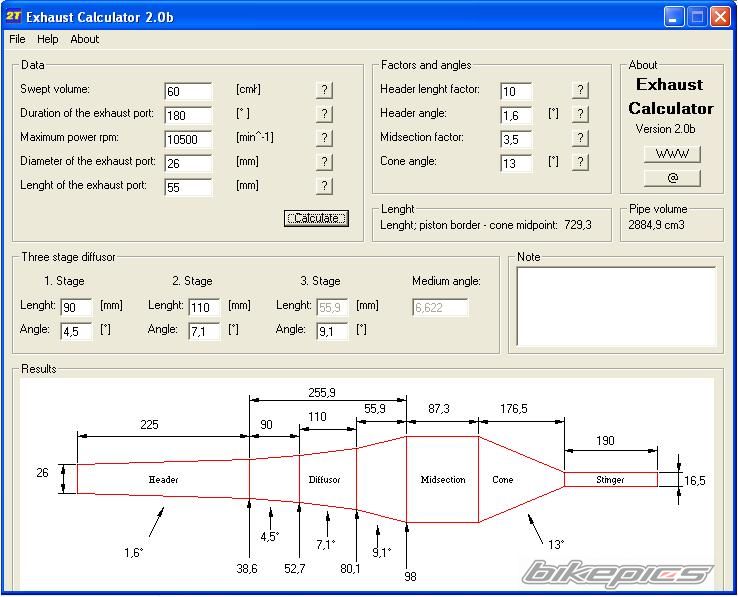Click the cone midpoint length value 729,3

pyautogui.click(x=578, y=225)
